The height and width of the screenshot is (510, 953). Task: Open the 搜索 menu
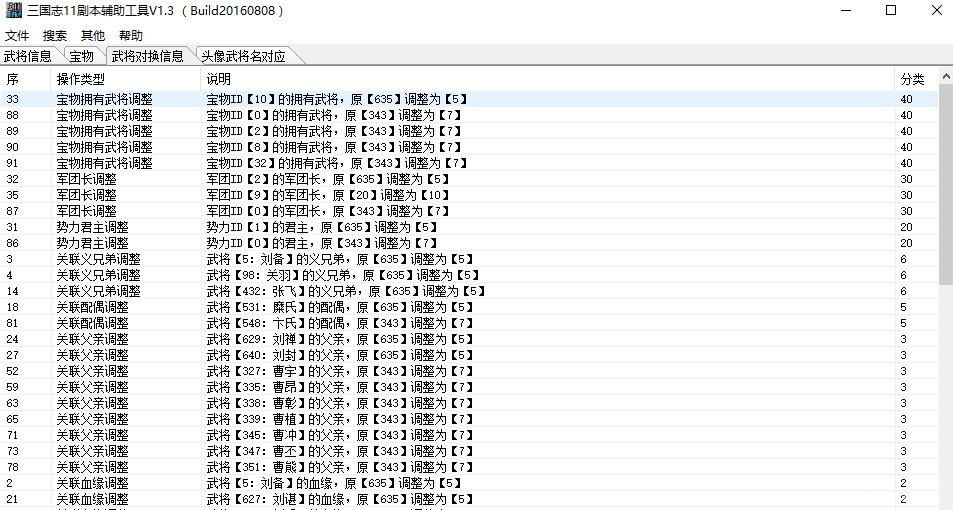click(55, 36)
